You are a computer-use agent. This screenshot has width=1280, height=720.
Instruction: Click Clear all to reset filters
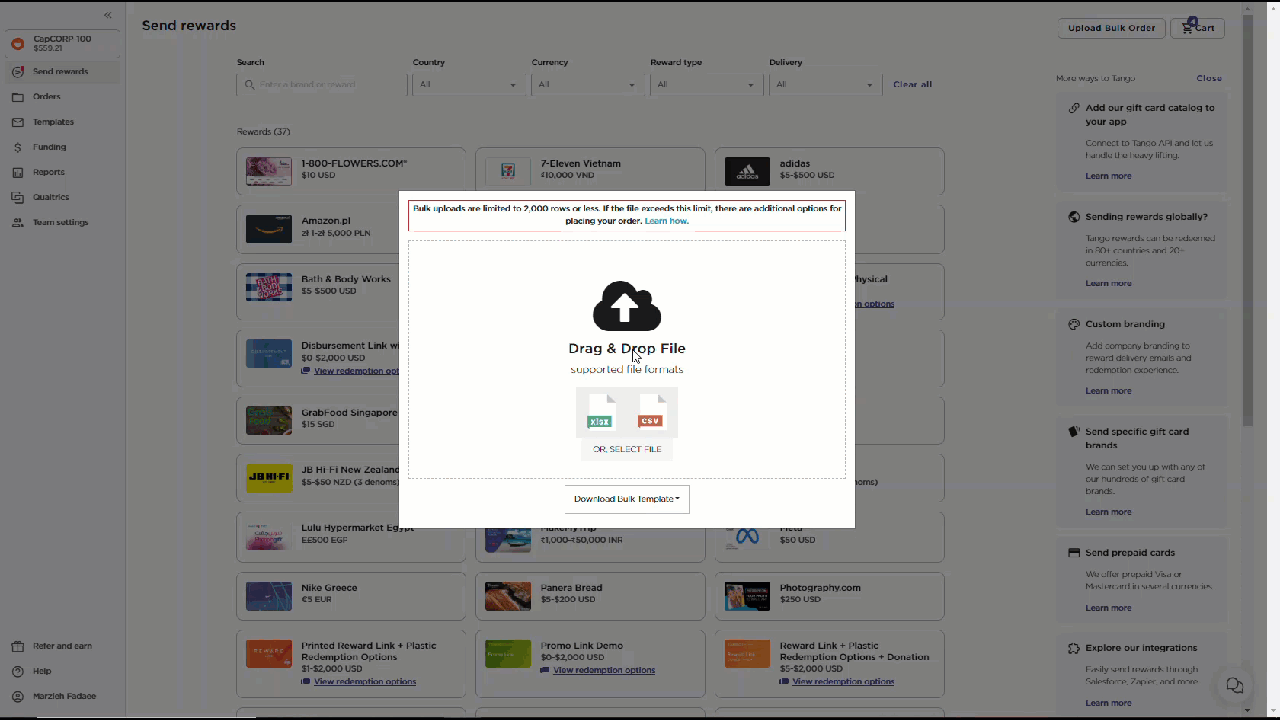click(911, 84)
